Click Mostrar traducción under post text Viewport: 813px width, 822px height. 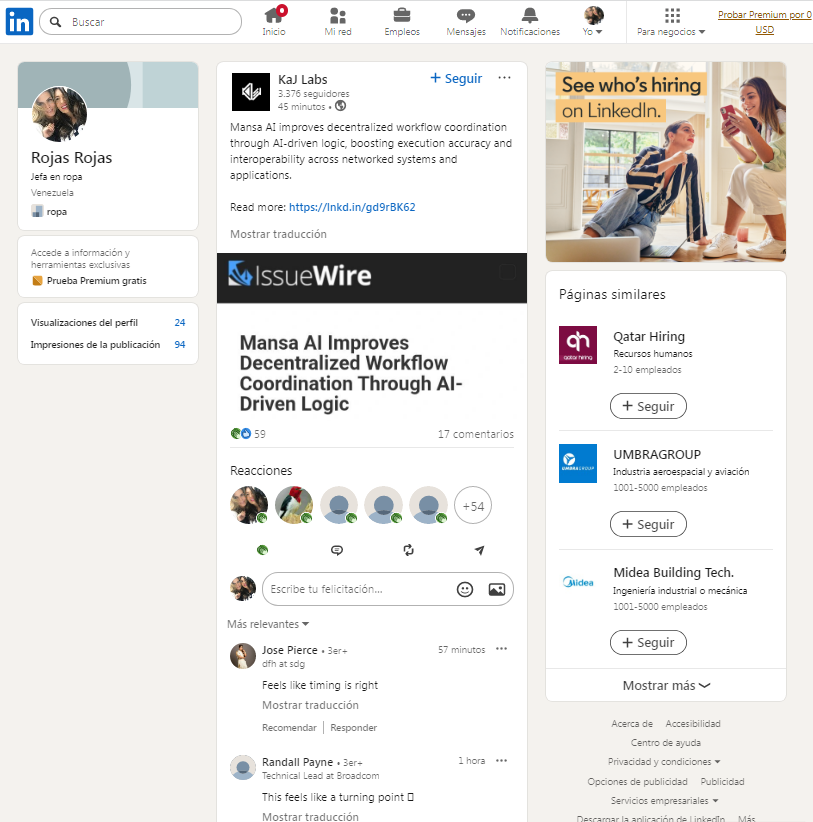click(278, 234)
